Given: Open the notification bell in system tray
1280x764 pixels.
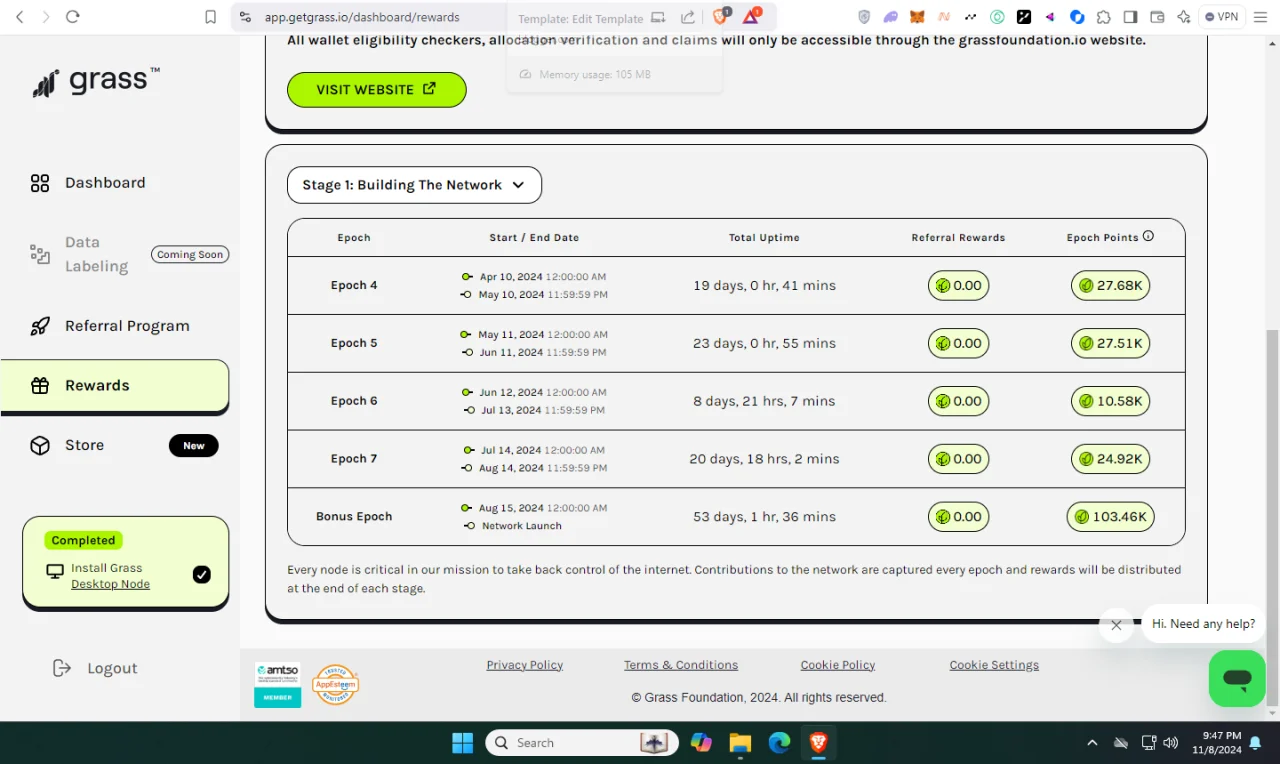Looking at the screenshot, I should coord(1255,743).
